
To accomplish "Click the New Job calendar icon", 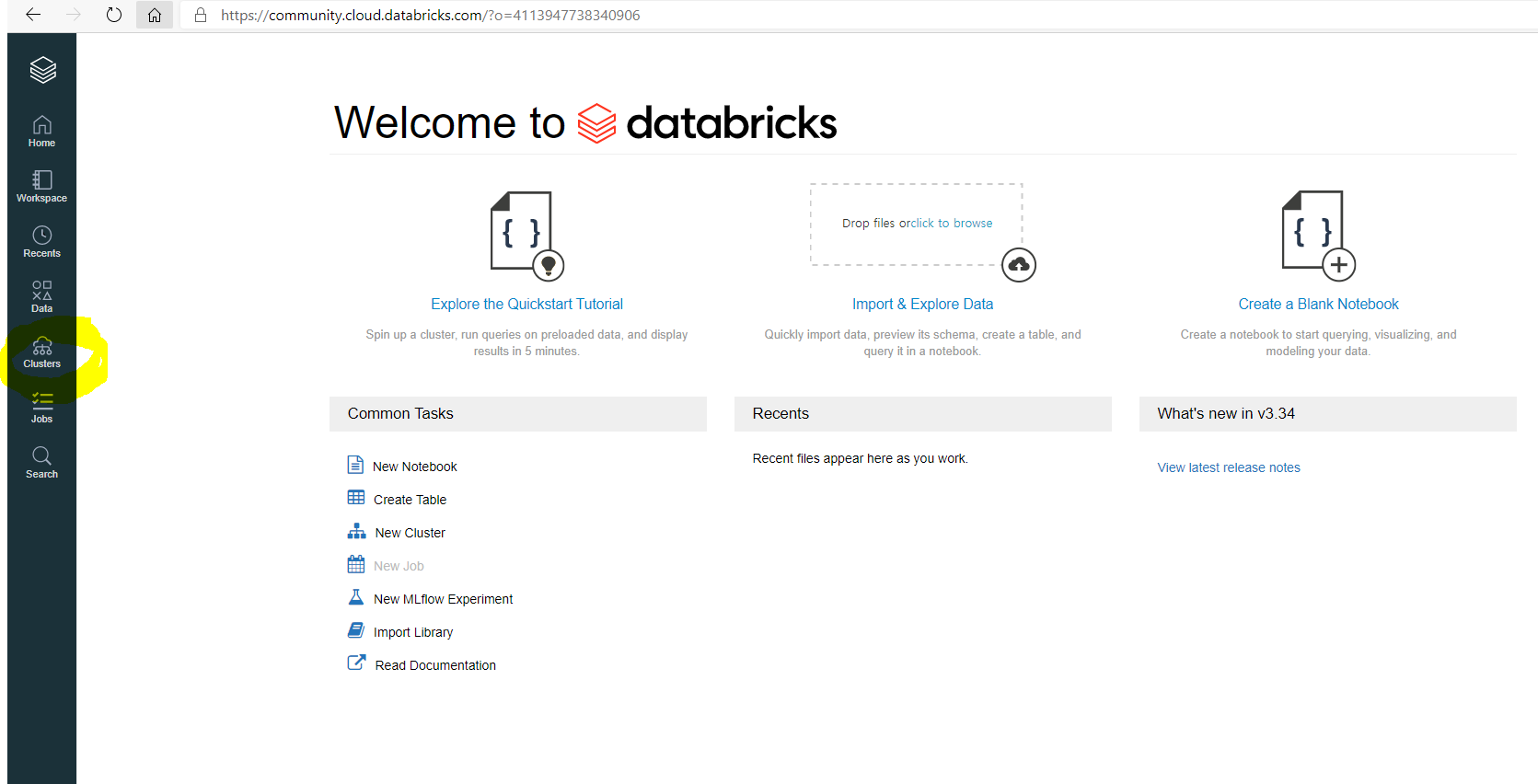I will pos(356,564).
